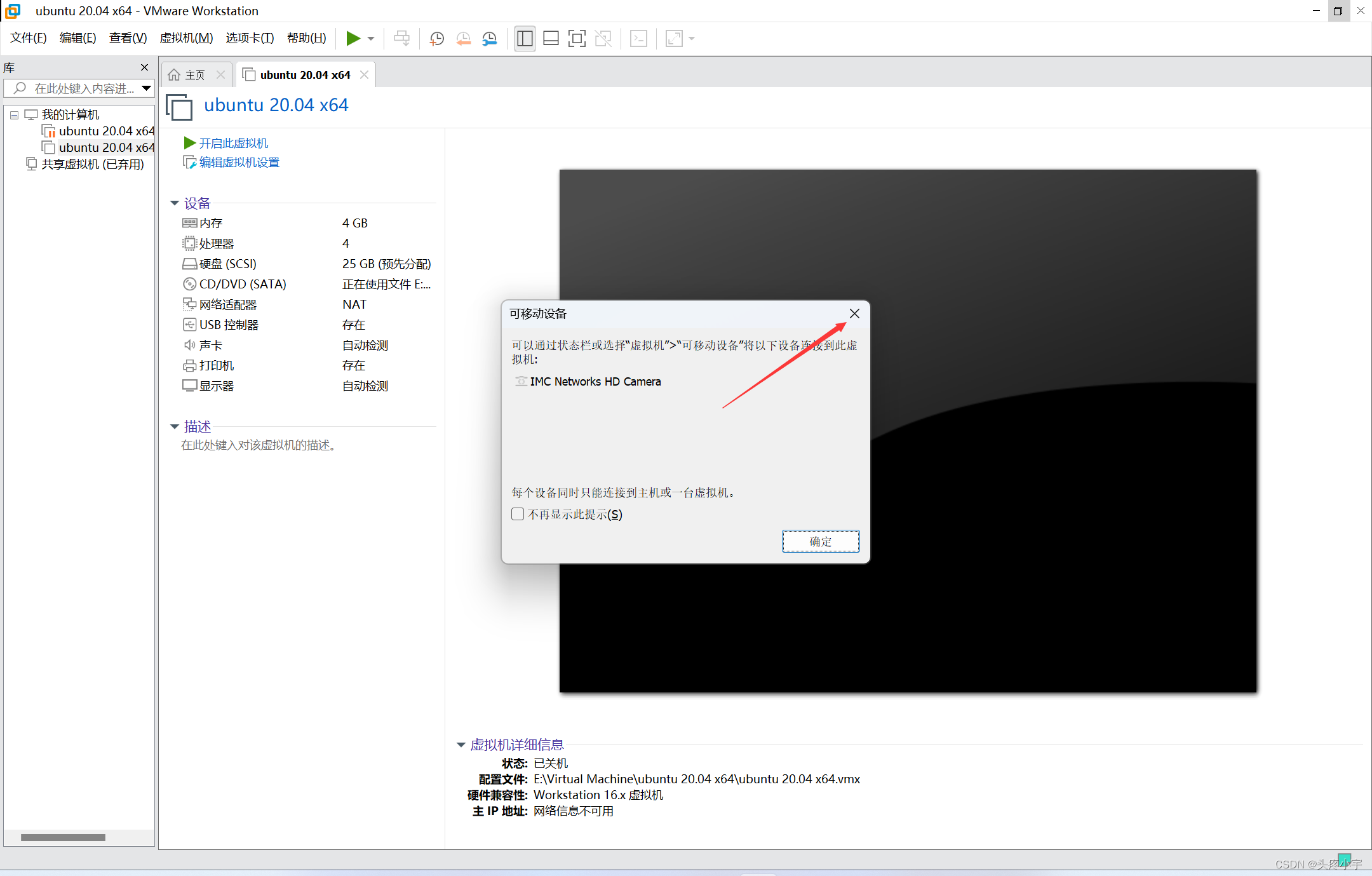Close the 可移动设备 dialog

(854, 314)
